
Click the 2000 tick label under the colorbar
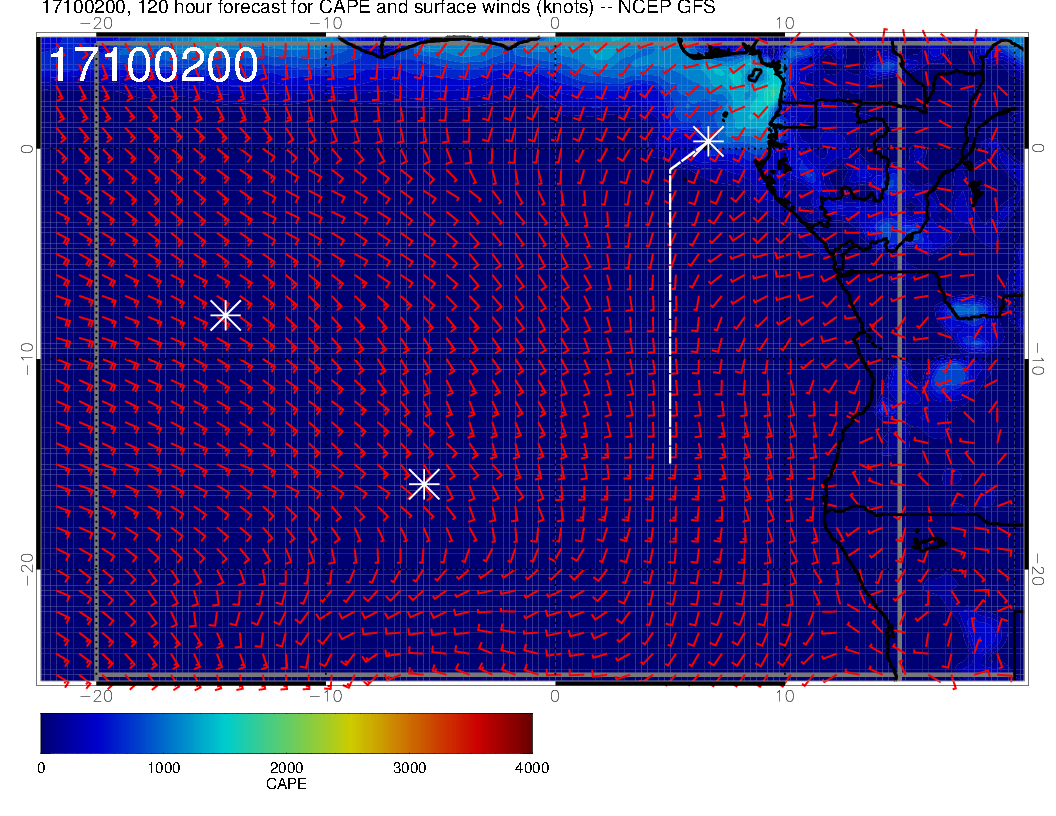coord(286,768)
